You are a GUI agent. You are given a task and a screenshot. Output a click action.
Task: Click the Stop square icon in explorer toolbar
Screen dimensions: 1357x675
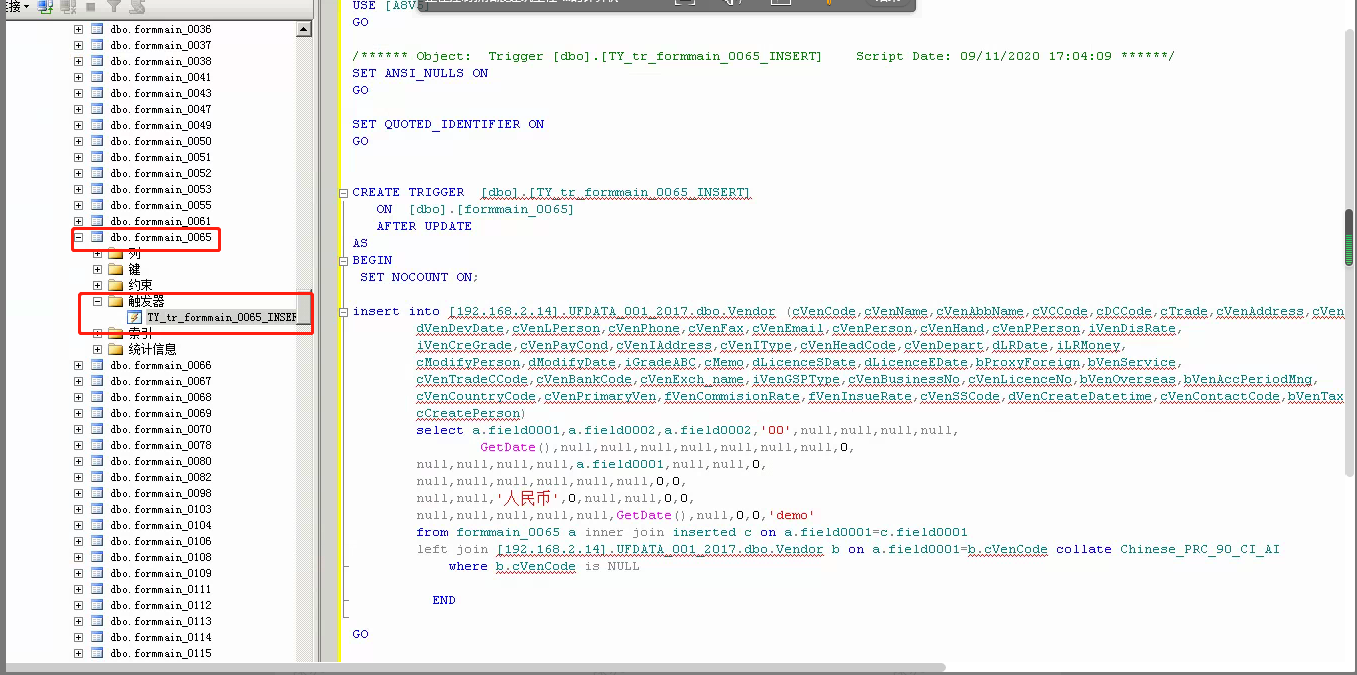91,6
